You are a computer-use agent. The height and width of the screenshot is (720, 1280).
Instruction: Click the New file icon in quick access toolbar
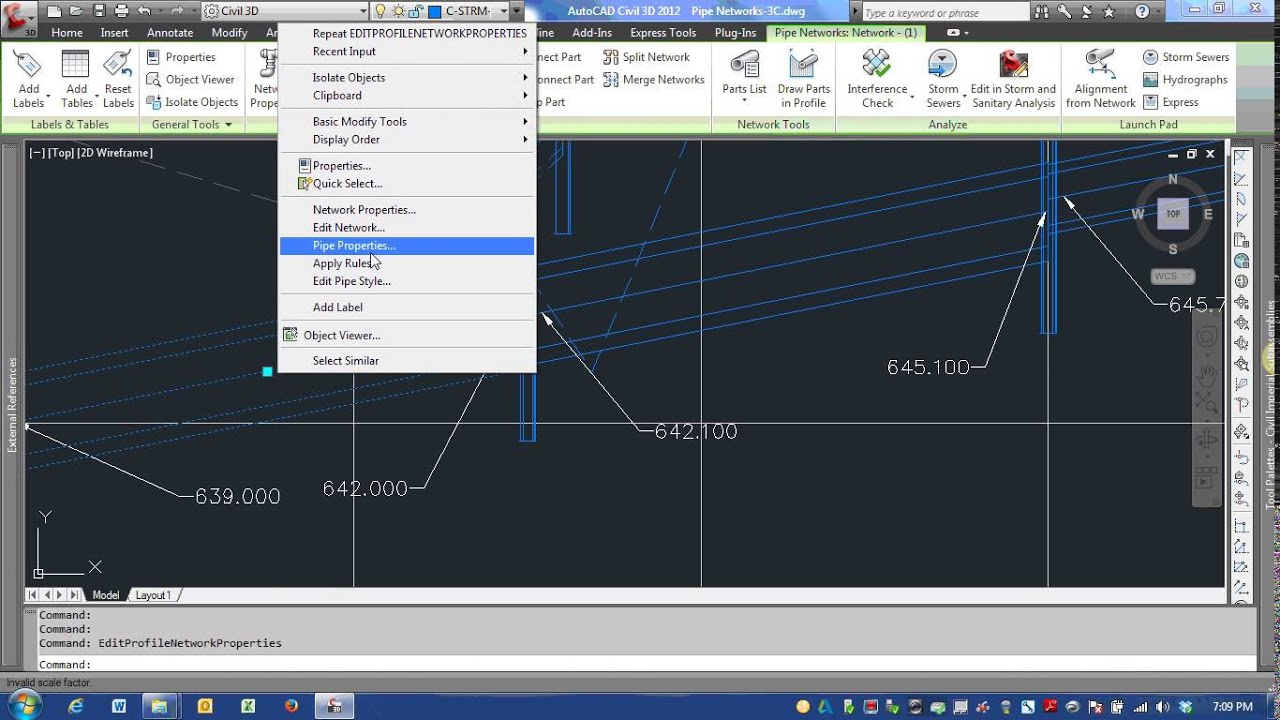(x=54, y=11)
